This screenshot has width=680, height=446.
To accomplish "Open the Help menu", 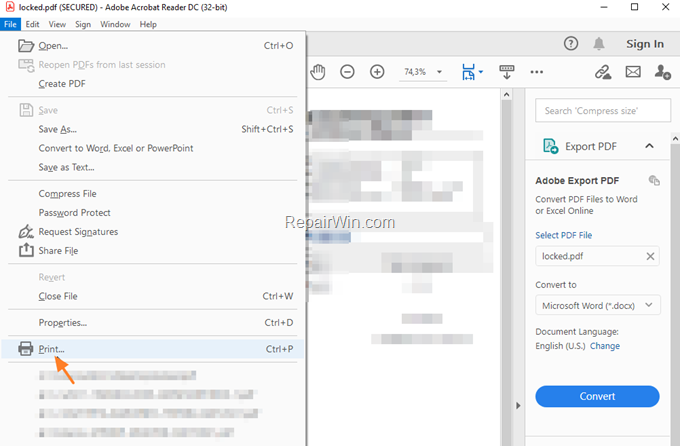I will (148, 24).
